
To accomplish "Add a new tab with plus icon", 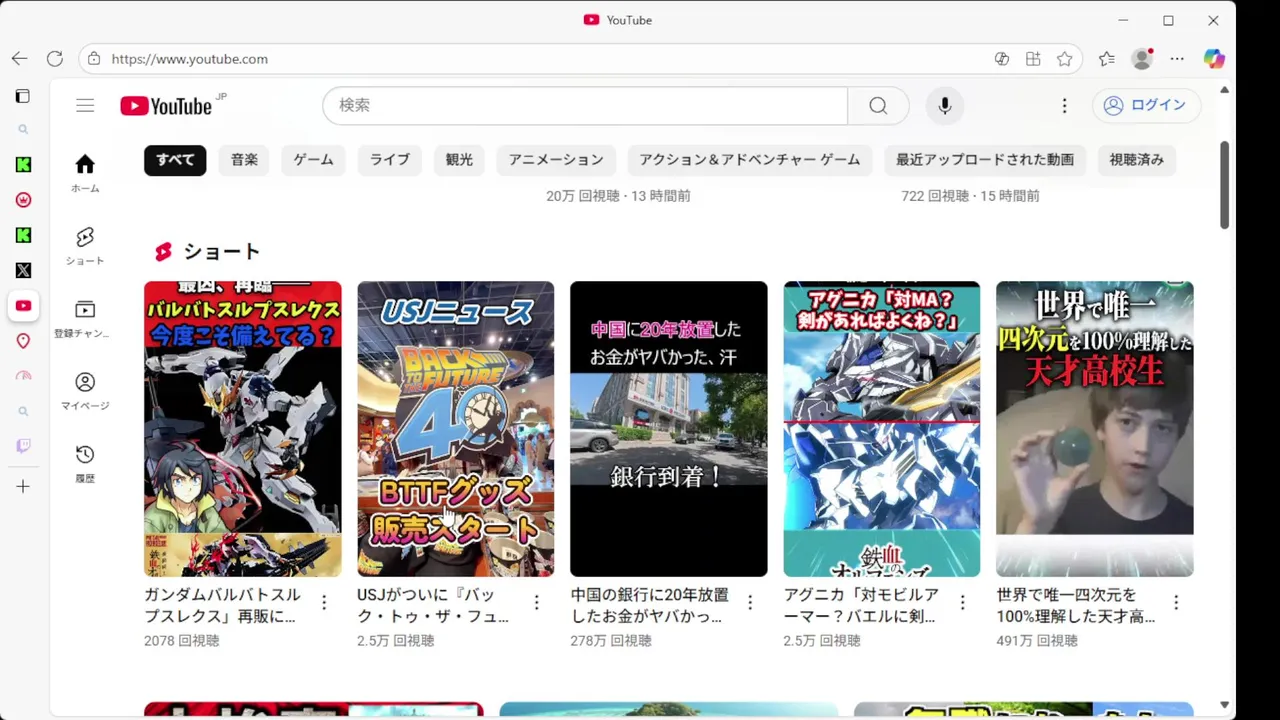I will (x=23, y=486).
